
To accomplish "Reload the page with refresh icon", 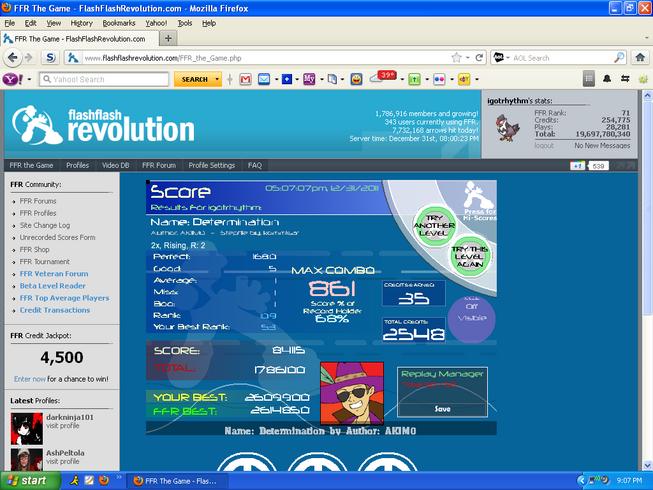I will tap(479, 57).
